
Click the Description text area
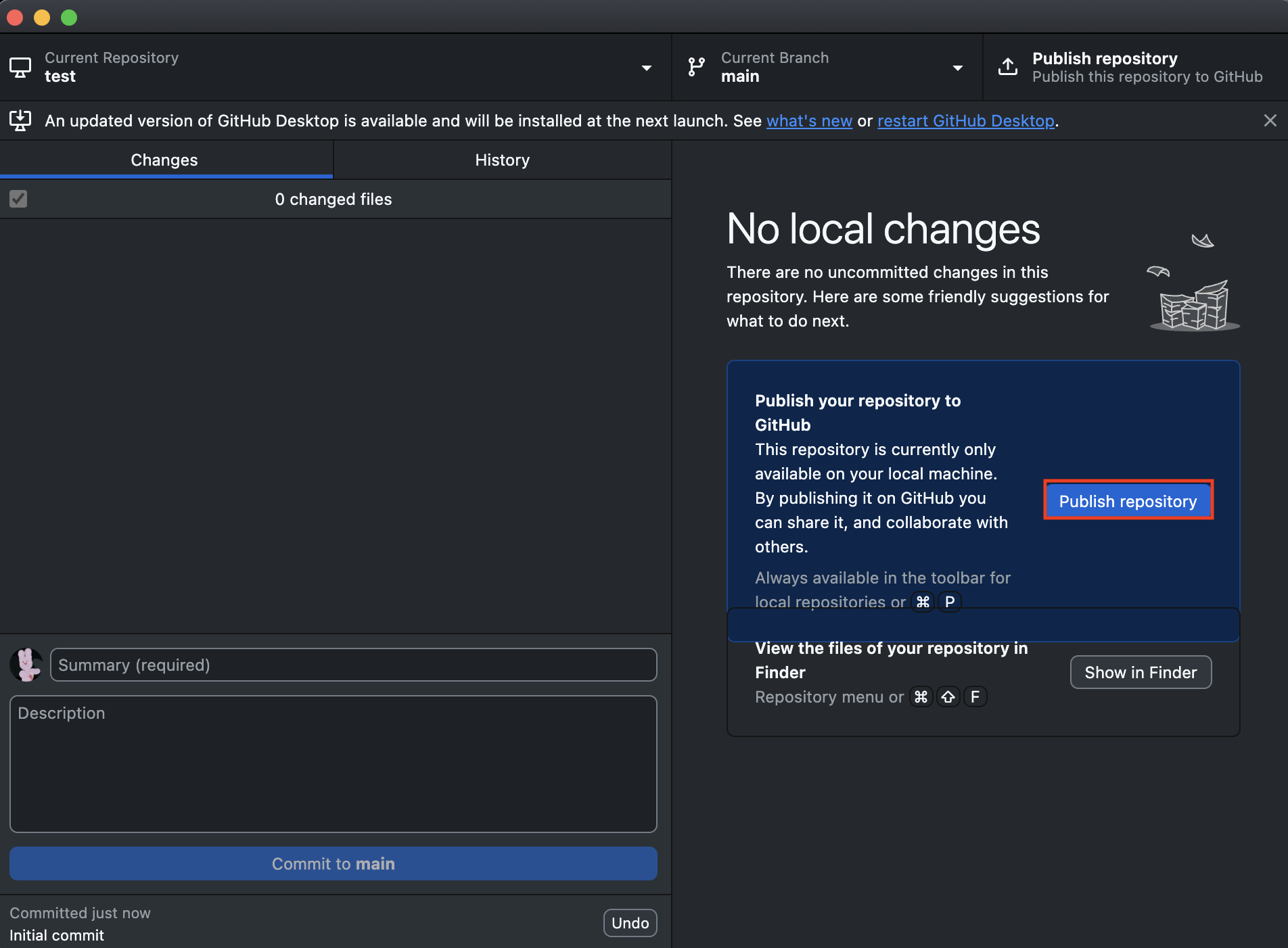pyautogui.click(x=333, y=764)
